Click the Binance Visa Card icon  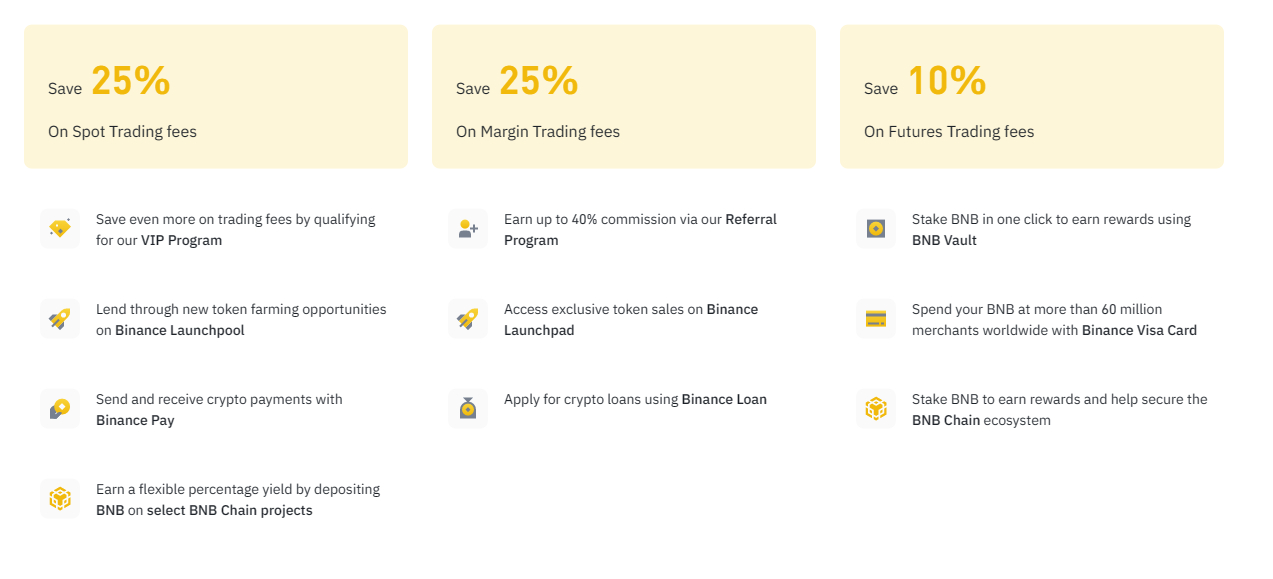(x=876, y=319)
